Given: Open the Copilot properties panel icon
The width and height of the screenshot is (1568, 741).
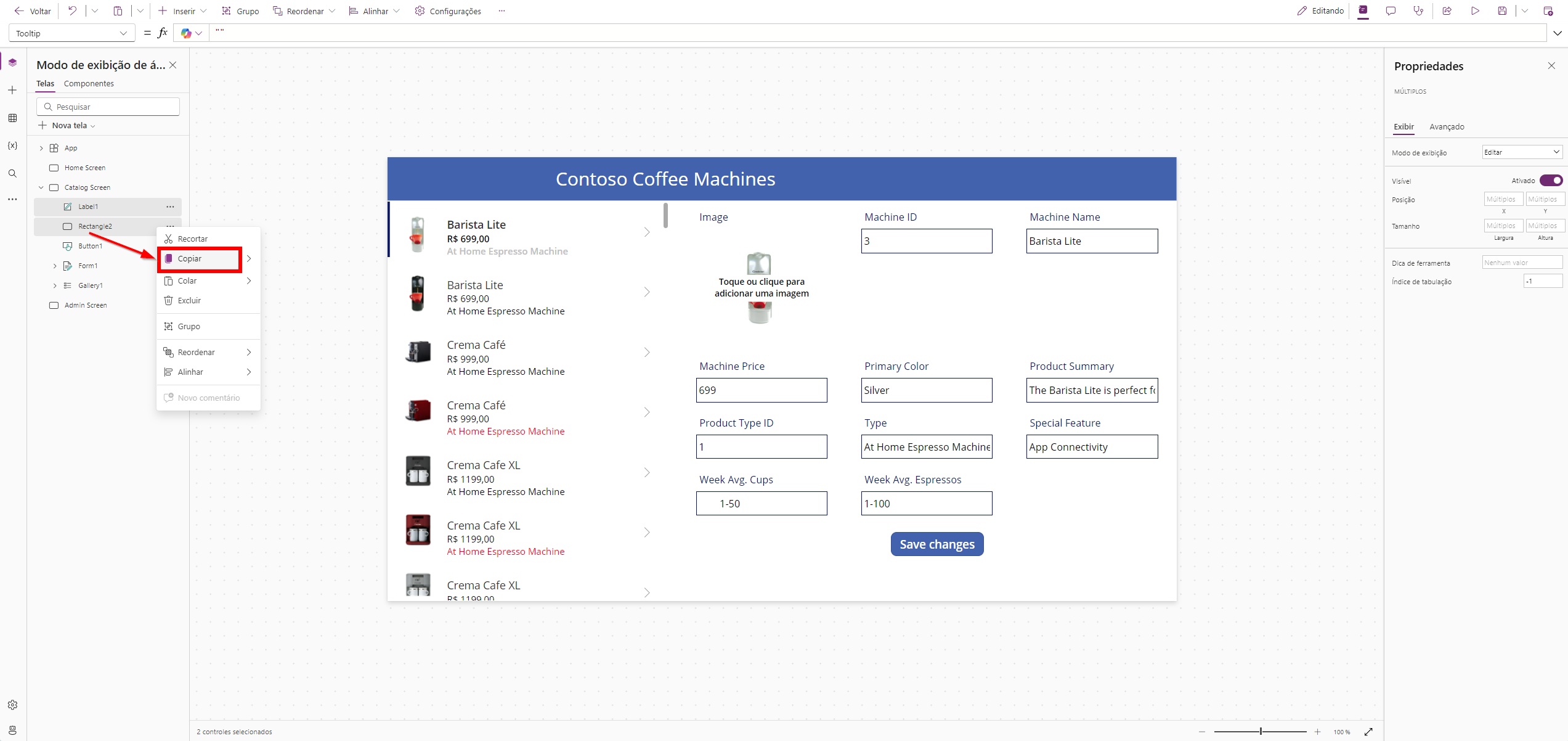Looking at the screenshot, I should point(1363,10).
